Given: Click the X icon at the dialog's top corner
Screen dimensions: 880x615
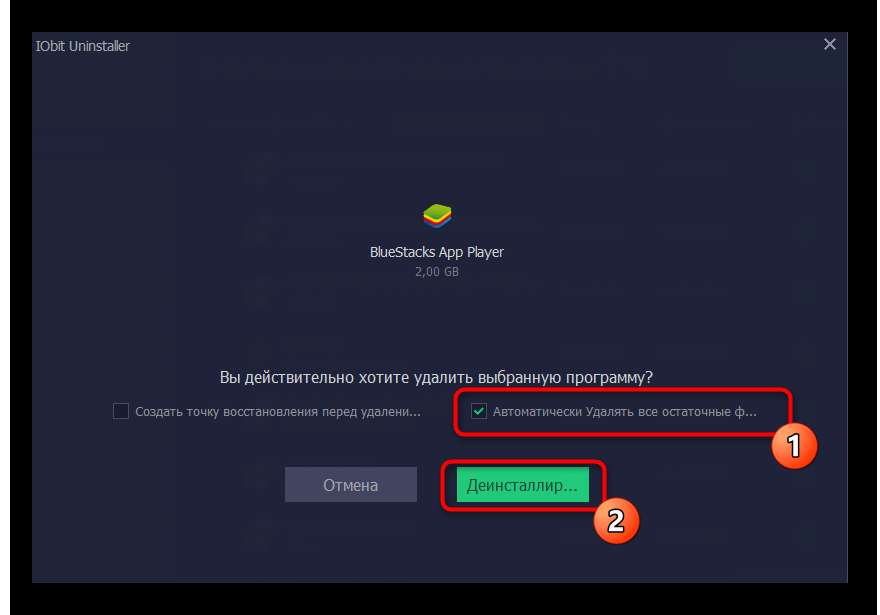Looking at the screenshot, I should coord(829,44).
